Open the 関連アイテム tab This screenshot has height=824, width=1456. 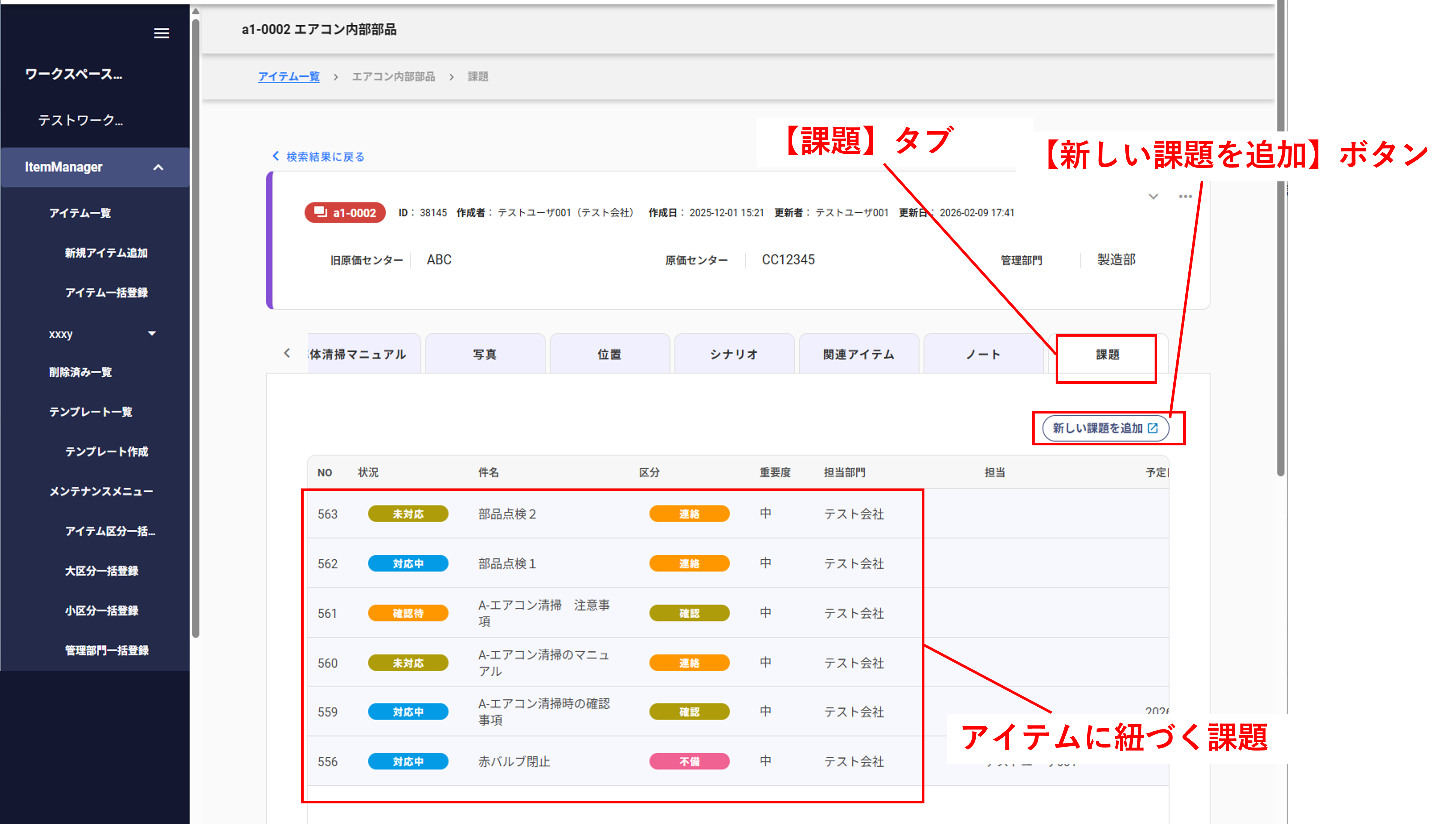858,355
